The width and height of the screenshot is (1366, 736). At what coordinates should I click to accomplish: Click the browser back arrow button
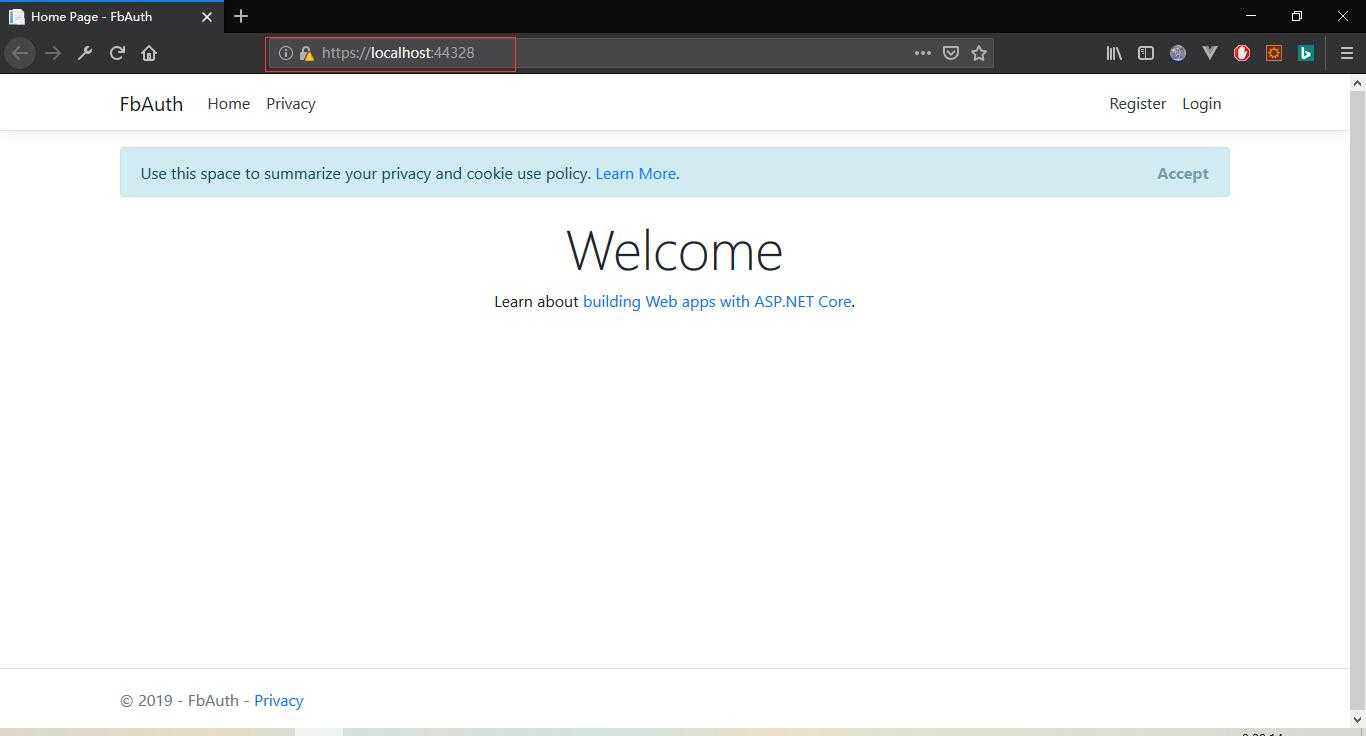(20, 53)
